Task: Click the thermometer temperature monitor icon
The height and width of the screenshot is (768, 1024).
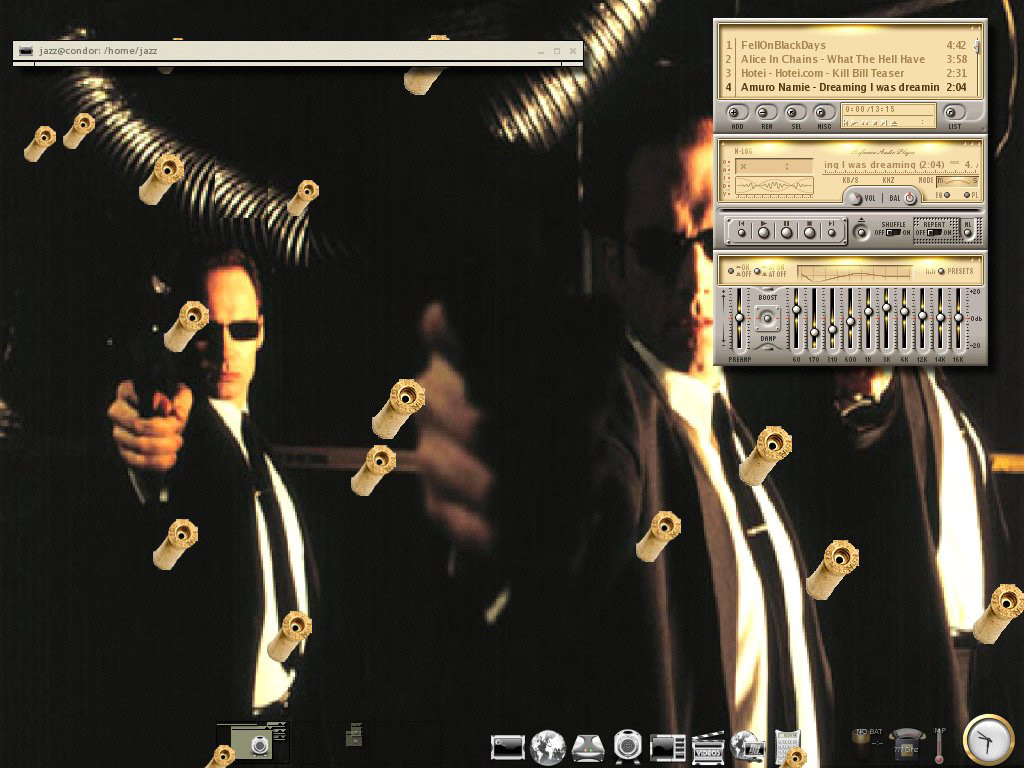Action: coord(940,744)
